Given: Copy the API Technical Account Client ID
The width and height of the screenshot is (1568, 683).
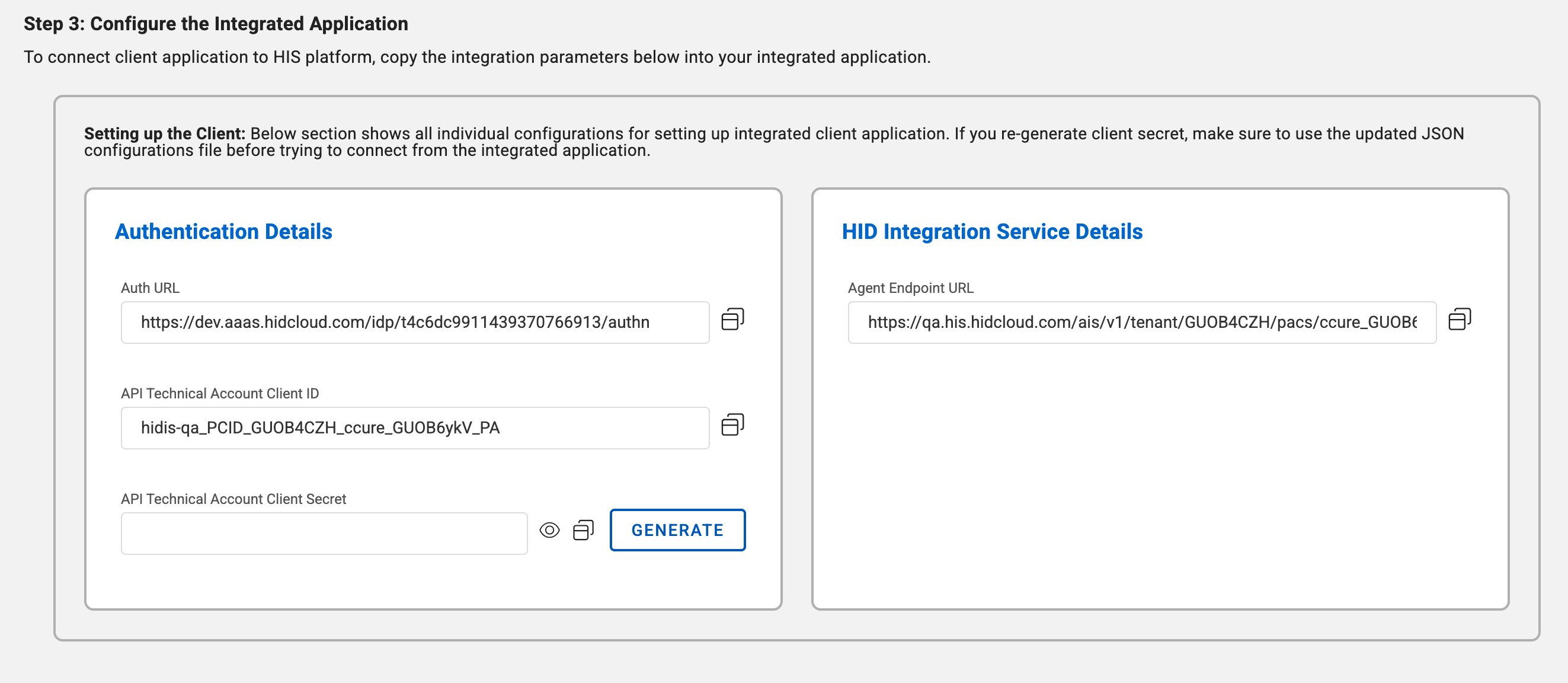Looking at the screenshot, I should 732,425.
